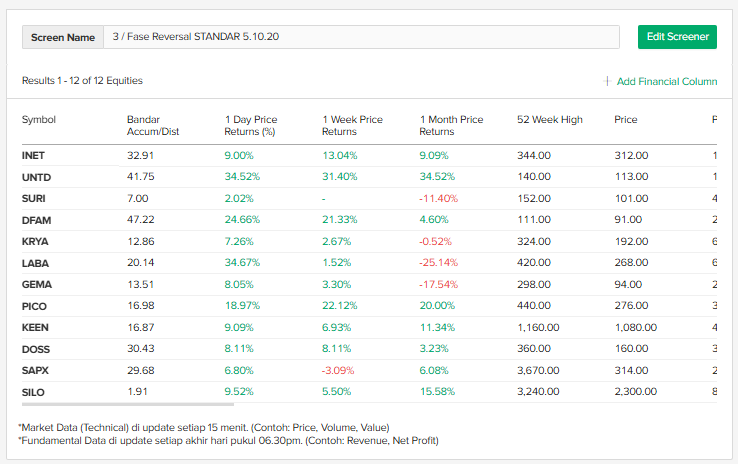738x464 pixels.
Task: Select the SAPX ticker symbol
Action: click(35, 370)
